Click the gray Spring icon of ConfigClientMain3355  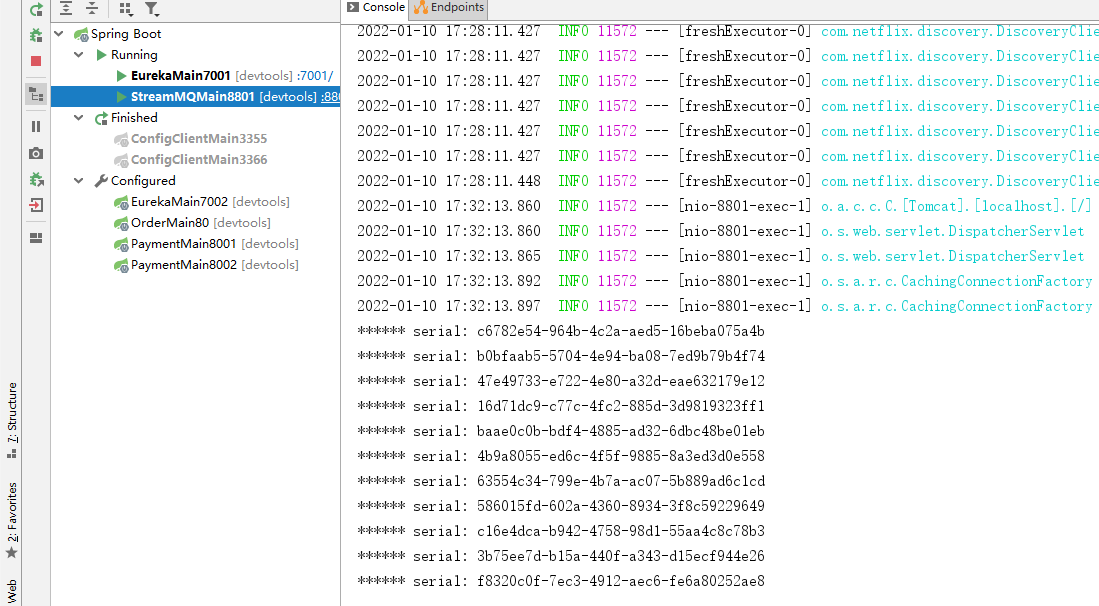click(x=121, y=139)
